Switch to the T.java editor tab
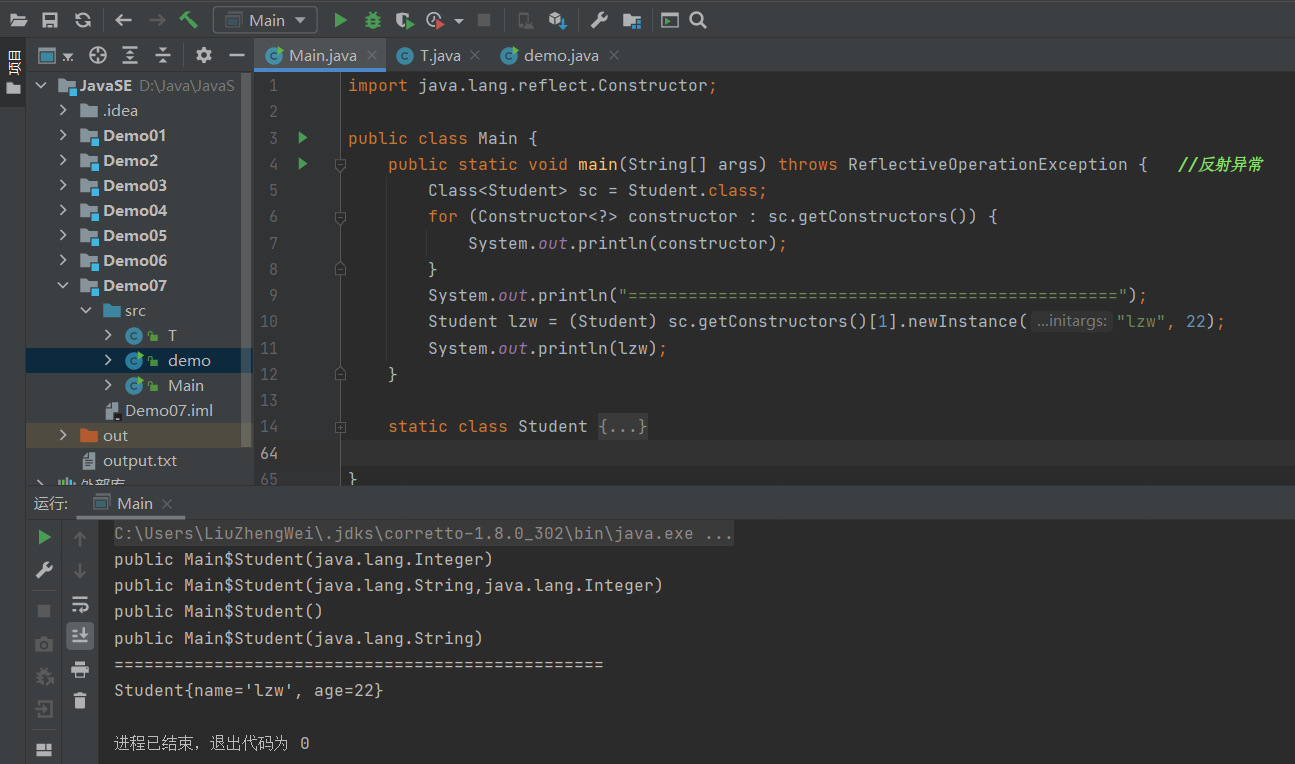This screenshot has height=764, width=1295. tap(438, 55)
